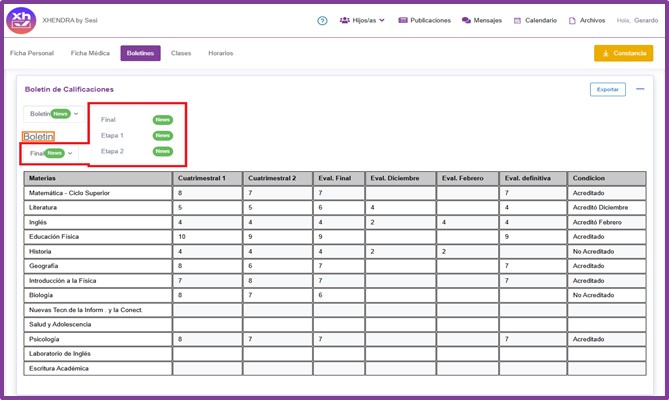Image resolution: width=669 pixels, height=400 pixels.
Task: Expand the Final period dropdown
Action: click(x=51, y=153)
